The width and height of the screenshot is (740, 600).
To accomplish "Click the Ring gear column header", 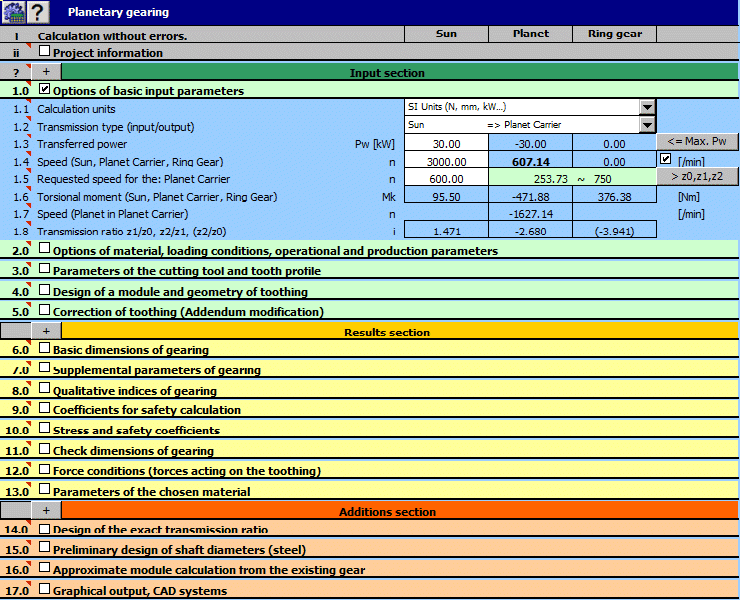I will point(615,34).
